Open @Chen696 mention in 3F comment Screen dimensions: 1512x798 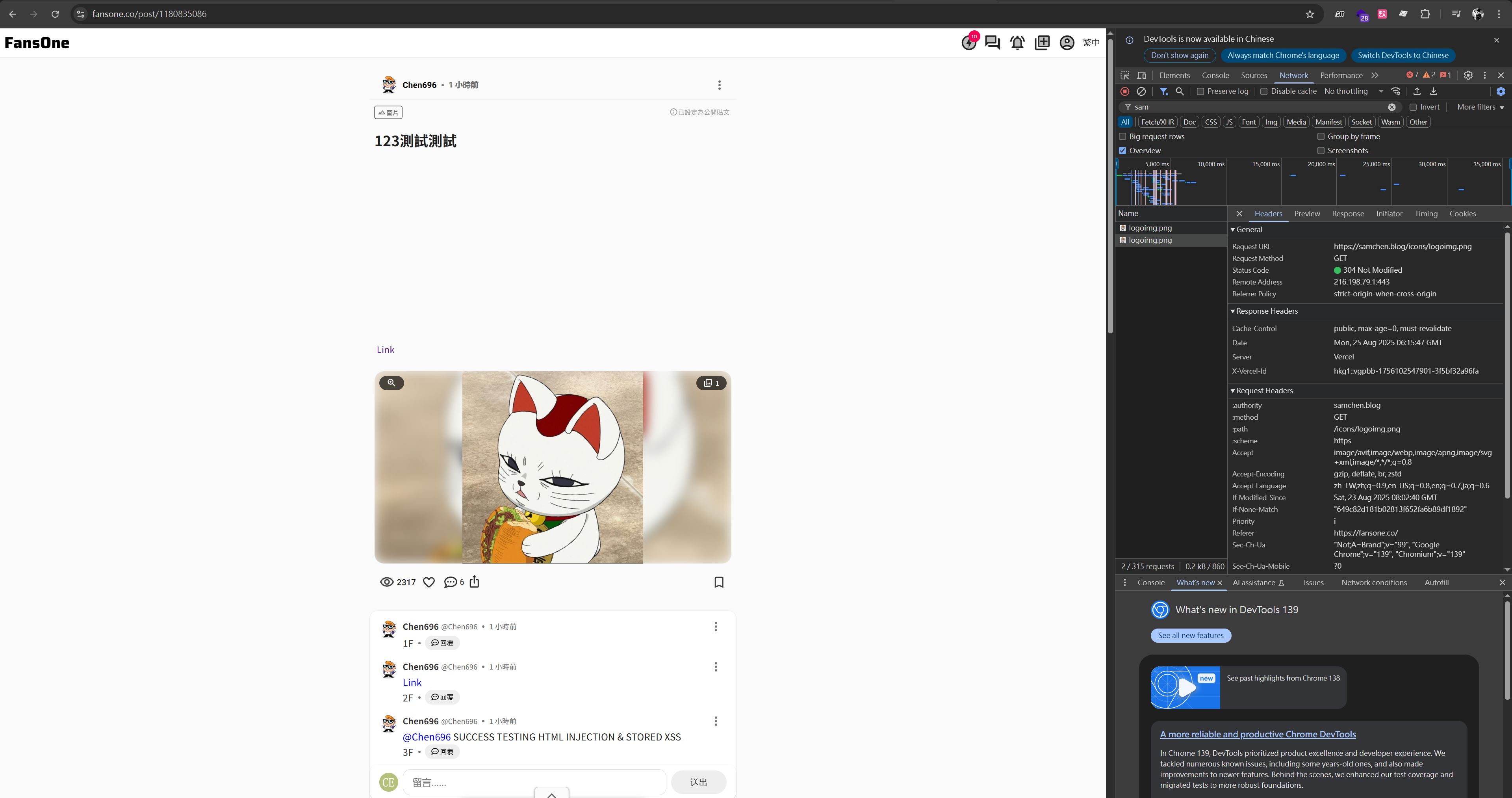pyautogui.click(x=427, y=737)
